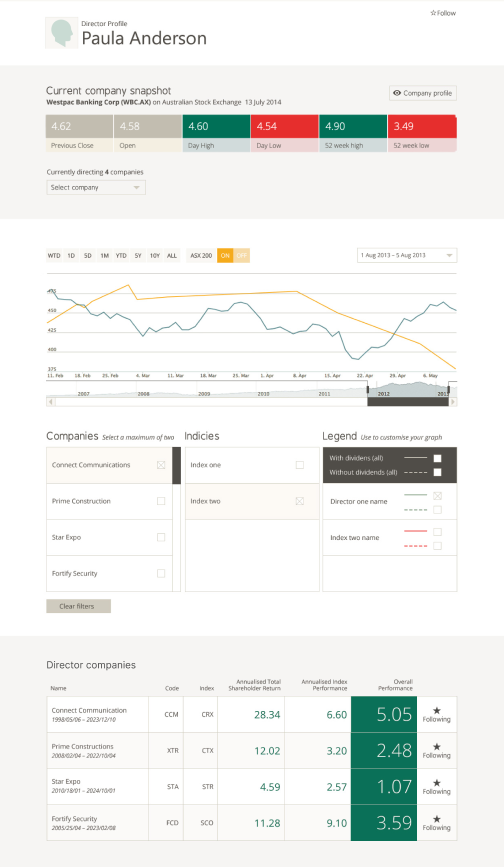The width and height of the screenshot is (504, 867).
Task: Check Prime Construction company checkbox
Action: point(161,501)
